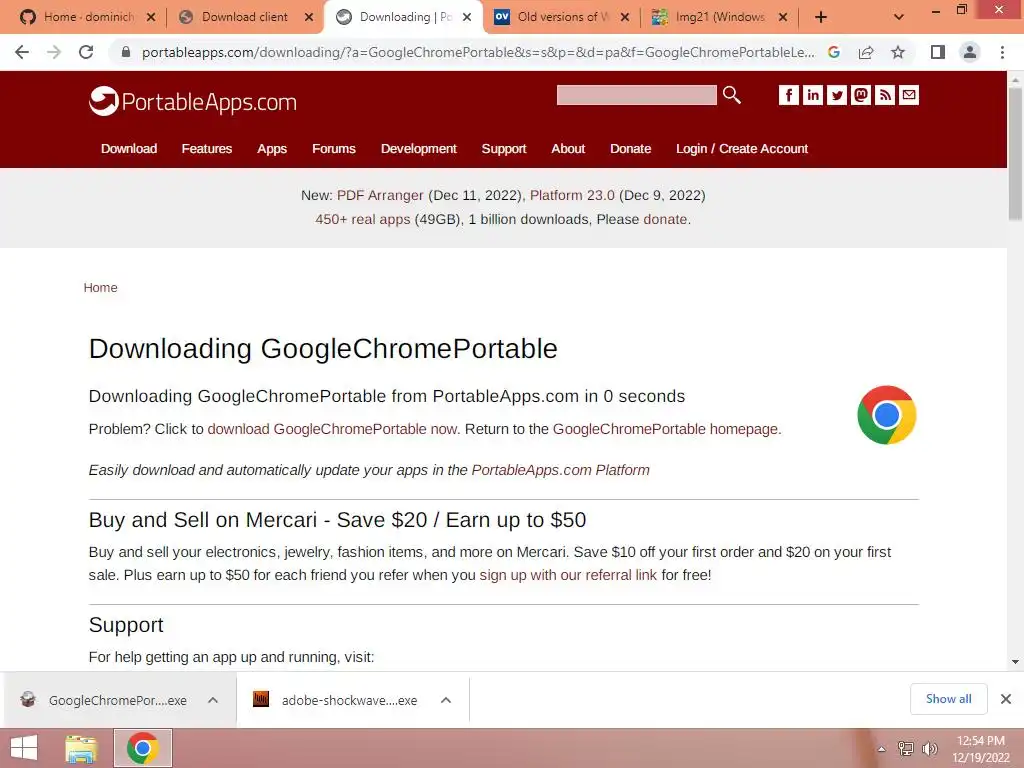Open the GoogleChromePortable homepage link
The image size is (1024, 768).
coord(665,429)
